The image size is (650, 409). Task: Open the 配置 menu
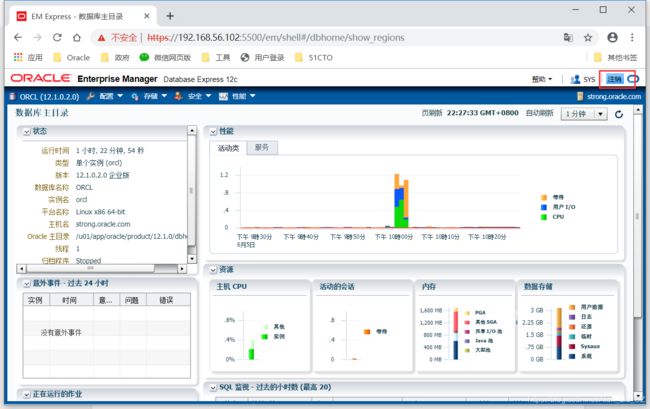pos(105,96)
